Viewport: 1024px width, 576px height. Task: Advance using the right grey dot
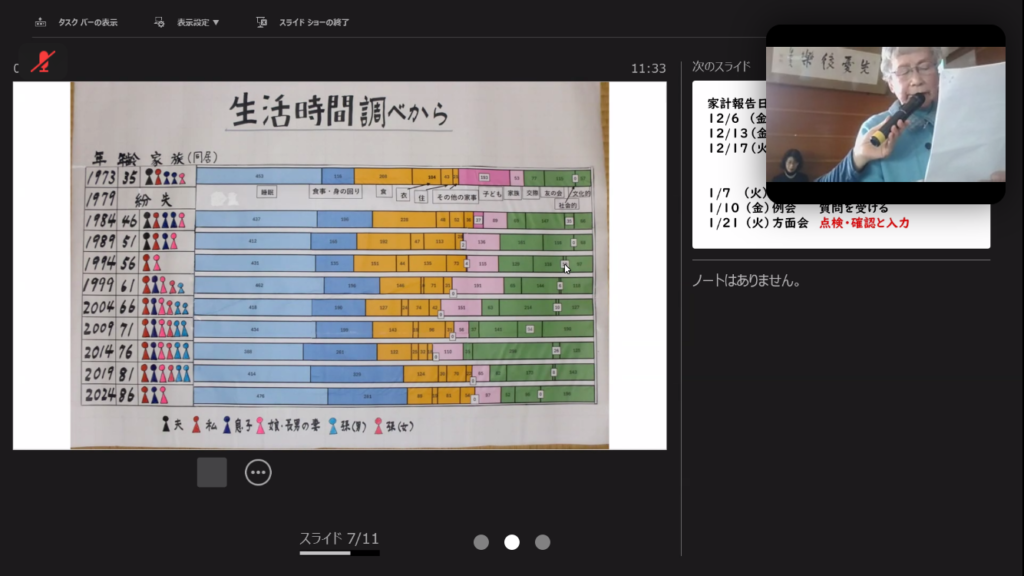tap(542, 542)
